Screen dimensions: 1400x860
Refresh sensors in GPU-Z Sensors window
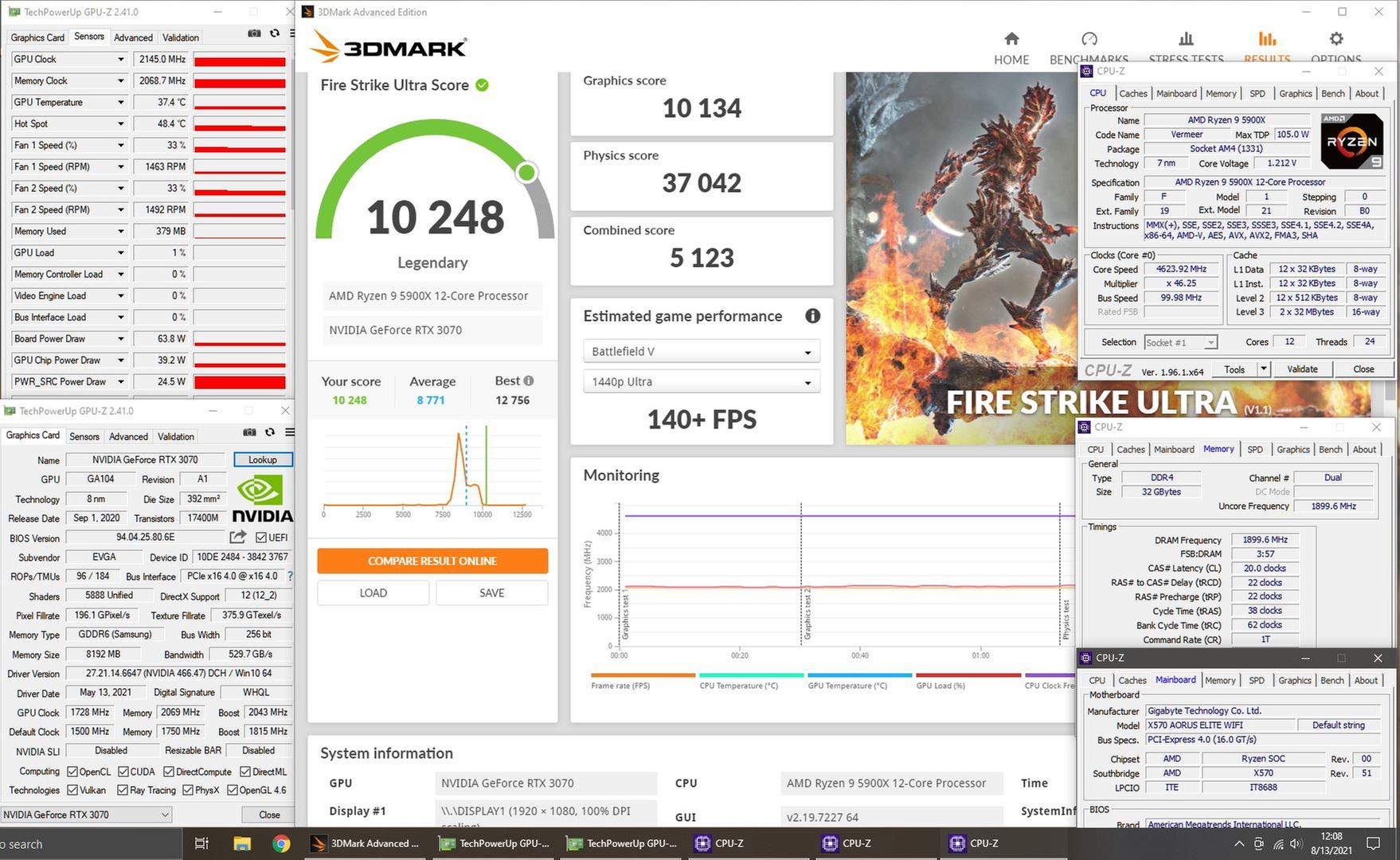pyautogui.click(x=275, y=33)
